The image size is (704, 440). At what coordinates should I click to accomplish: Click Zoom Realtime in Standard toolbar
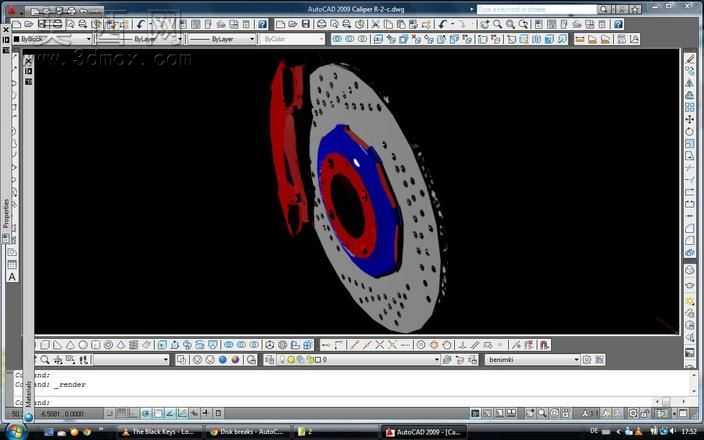(x=497, y=24)
